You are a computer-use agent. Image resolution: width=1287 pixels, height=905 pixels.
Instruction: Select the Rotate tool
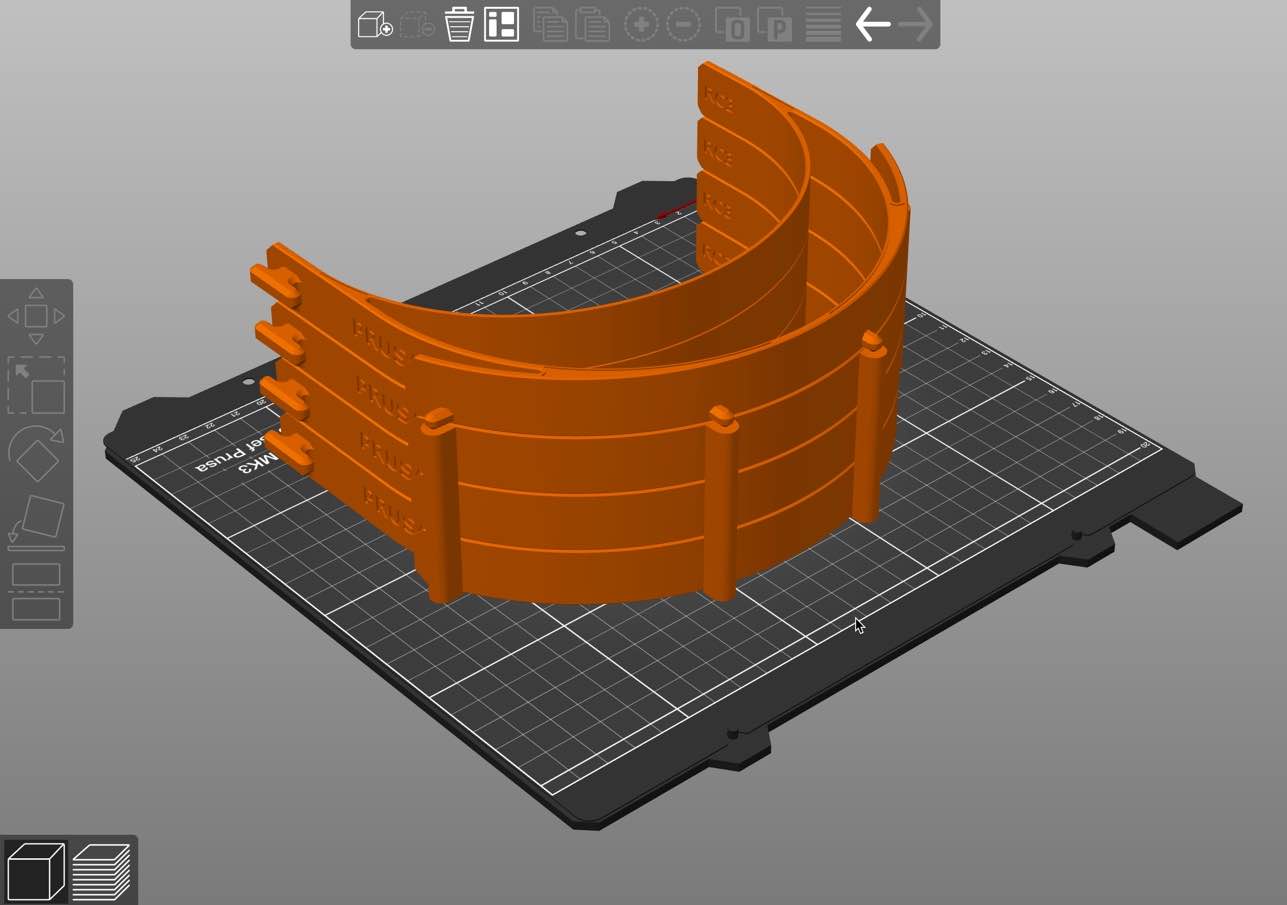click(36, 454)
